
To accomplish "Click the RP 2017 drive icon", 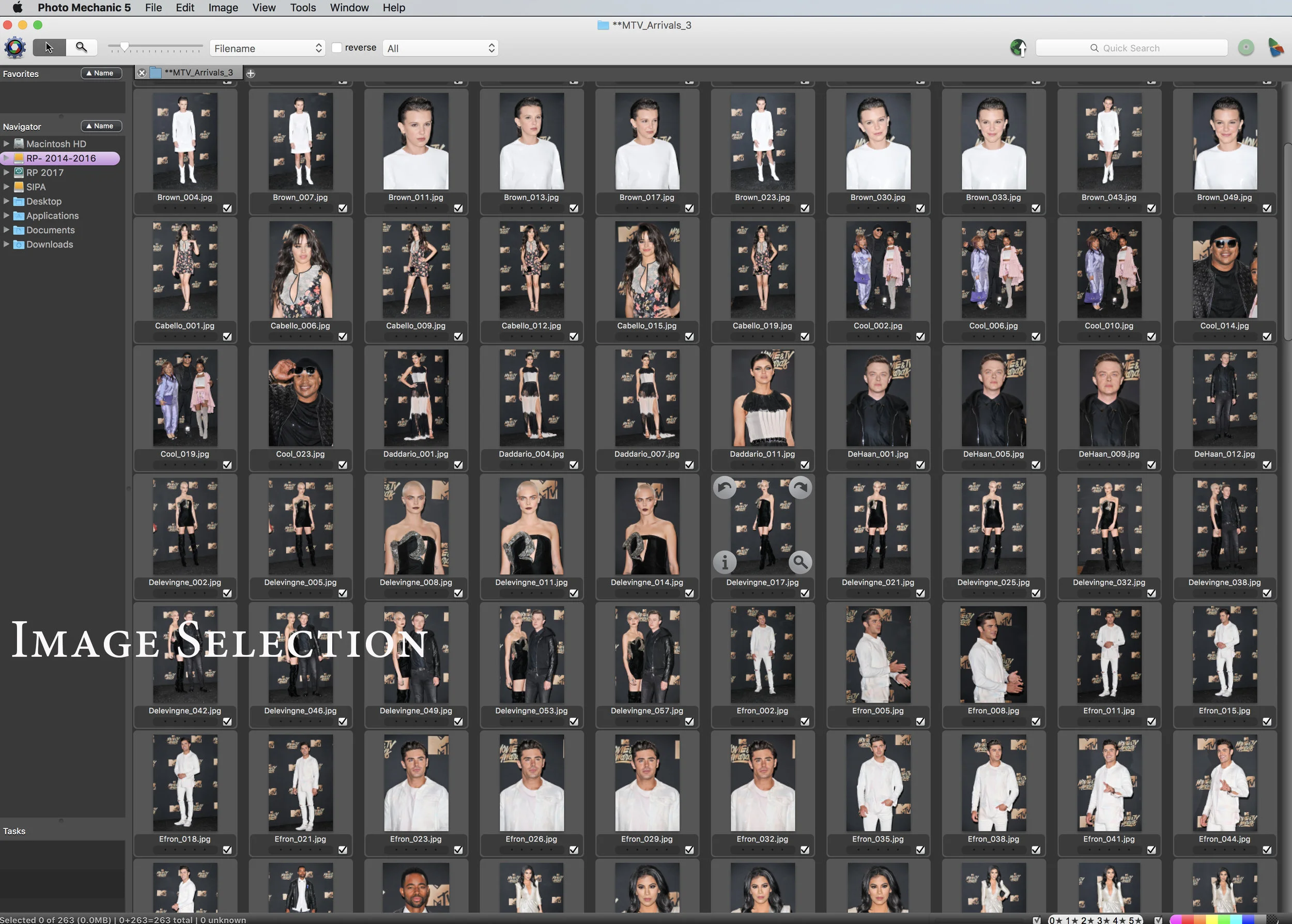I will pyautogui.click(x=19, y=173).
